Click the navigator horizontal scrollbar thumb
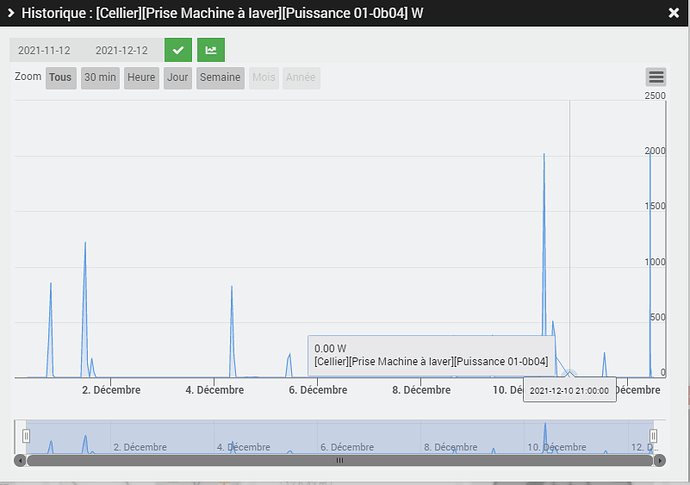Image resolution: width=690 pixels, height=485 pixels. (340, 460)
